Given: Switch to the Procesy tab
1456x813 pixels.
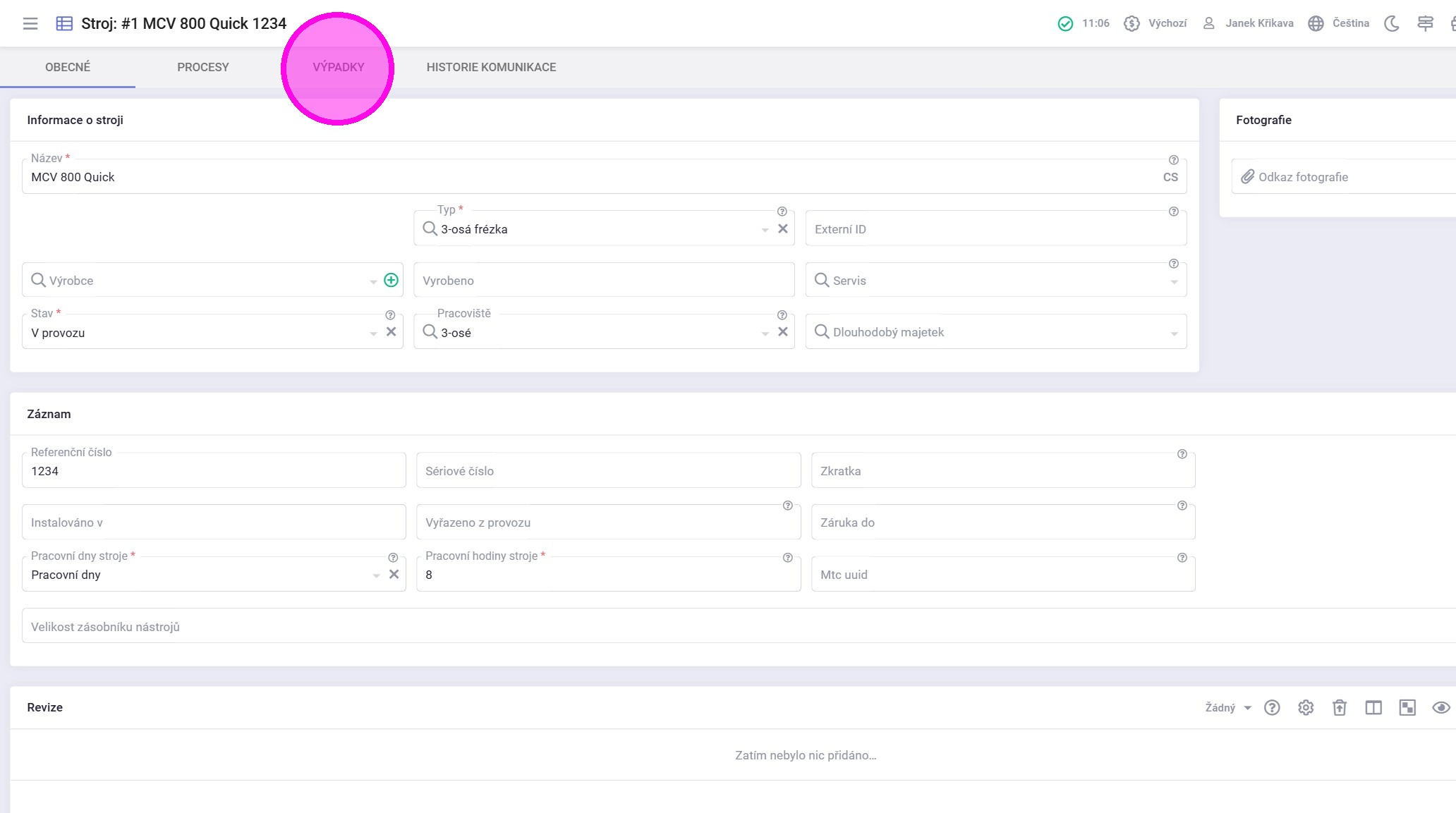Looking at the screenshot, I should pos(203,67).
